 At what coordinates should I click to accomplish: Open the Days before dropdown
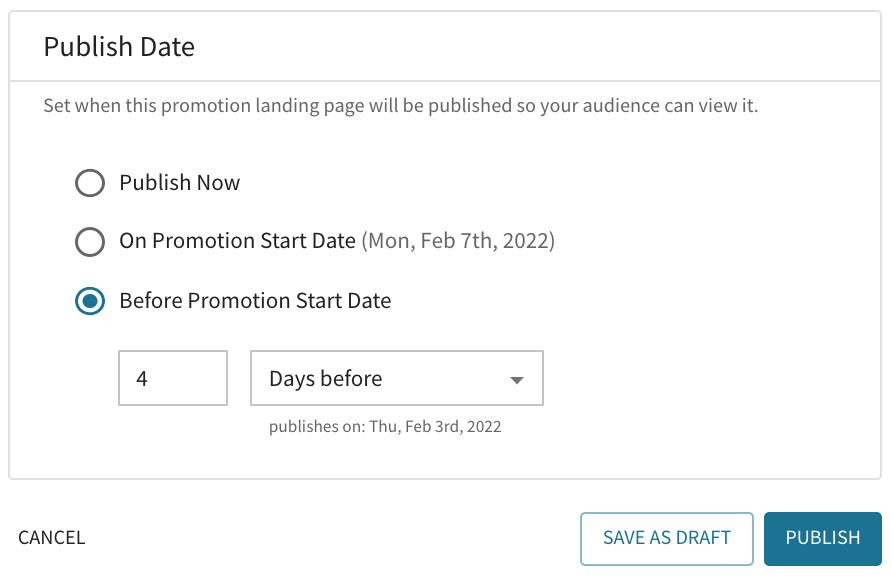click(396, 378)
